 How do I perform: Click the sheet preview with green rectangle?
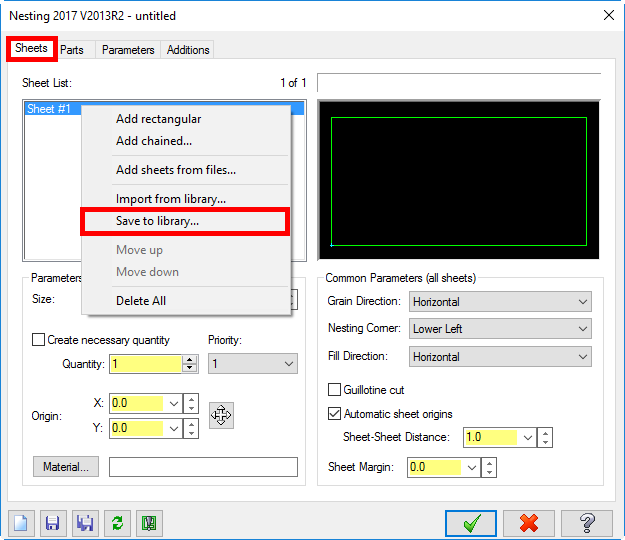pos(459,180)
